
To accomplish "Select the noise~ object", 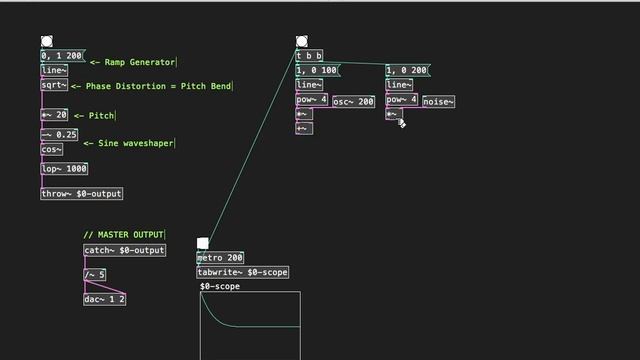I will [x=438, y=102].
